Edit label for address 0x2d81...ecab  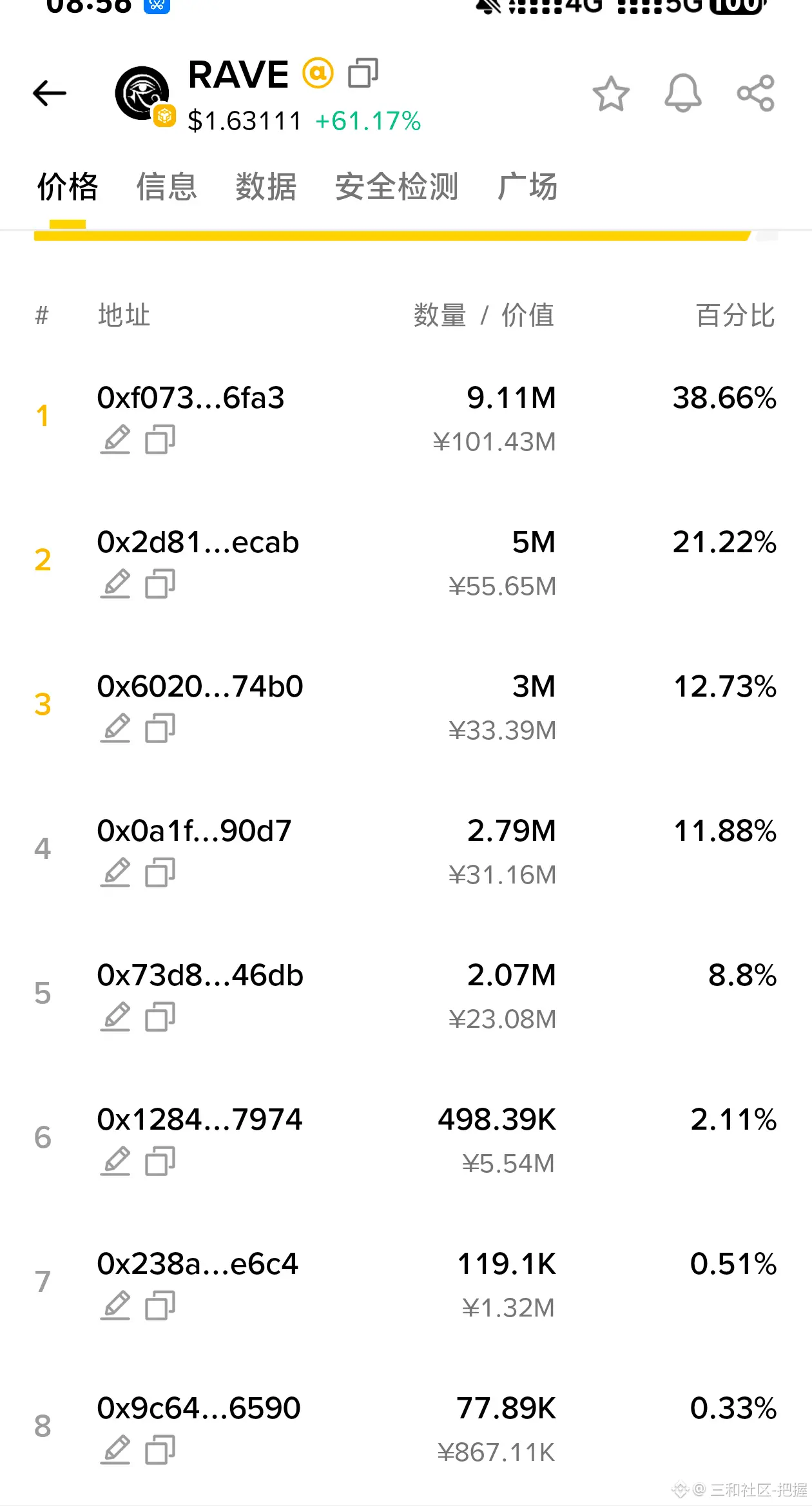[115, 584]
